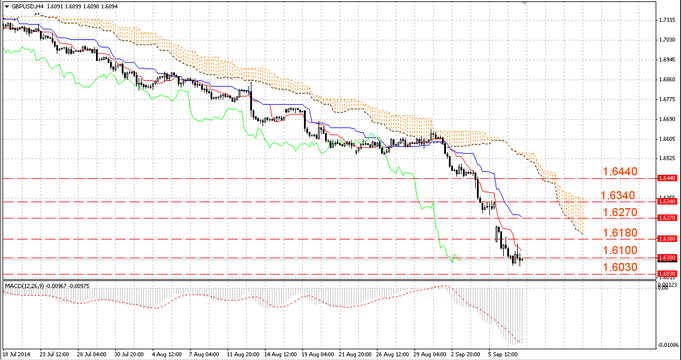The image size is (681, 360).
Task: Click the orange 1.6270 level label
Action: 620,212
